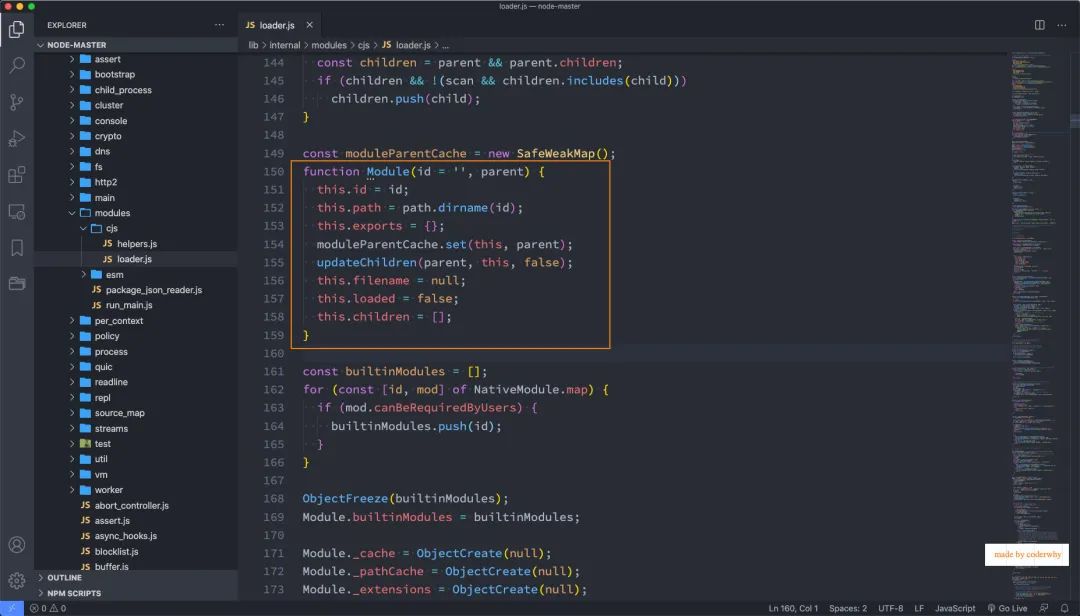This screenshot has height=616, width=1080.
Task: Close the loader.js tab
Action: point(309,25)
